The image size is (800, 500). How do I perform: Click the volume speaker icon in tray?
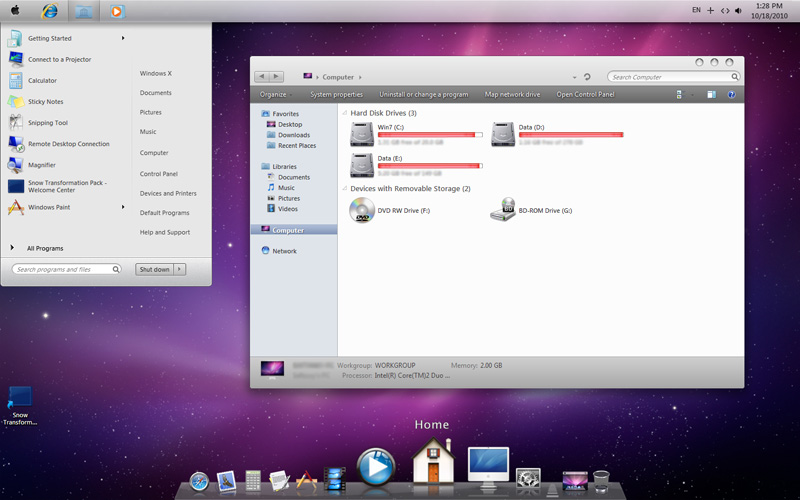click(738, 10)
